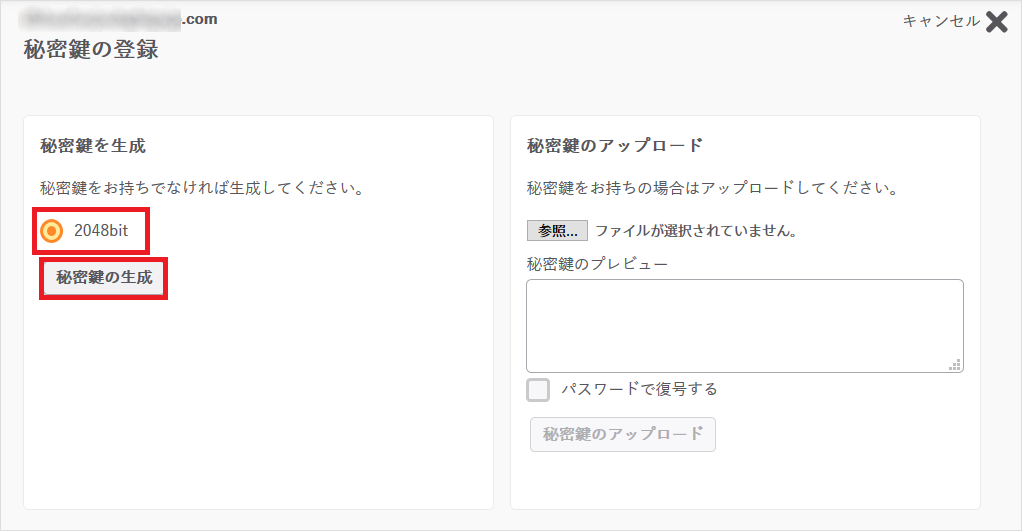Click the 2048bit label text

101,231
